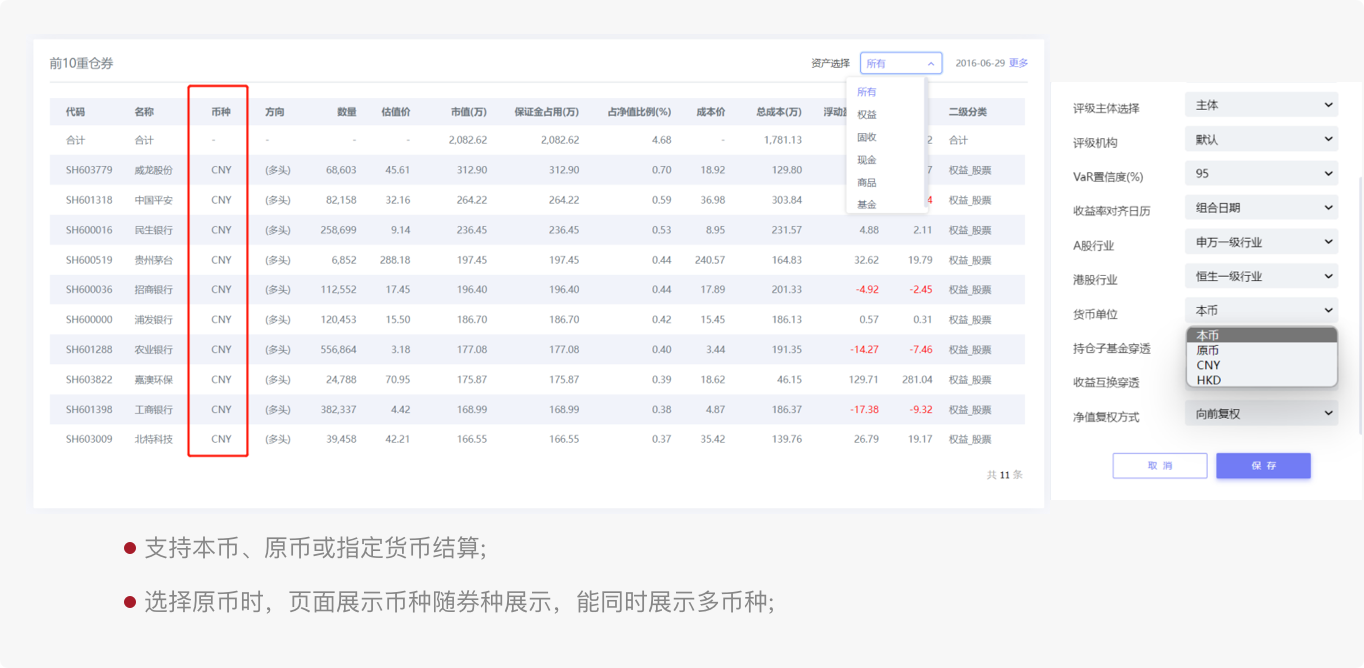Click the 取消 button
This screenshot has width=1364, height=668.
coord(1160,466)
